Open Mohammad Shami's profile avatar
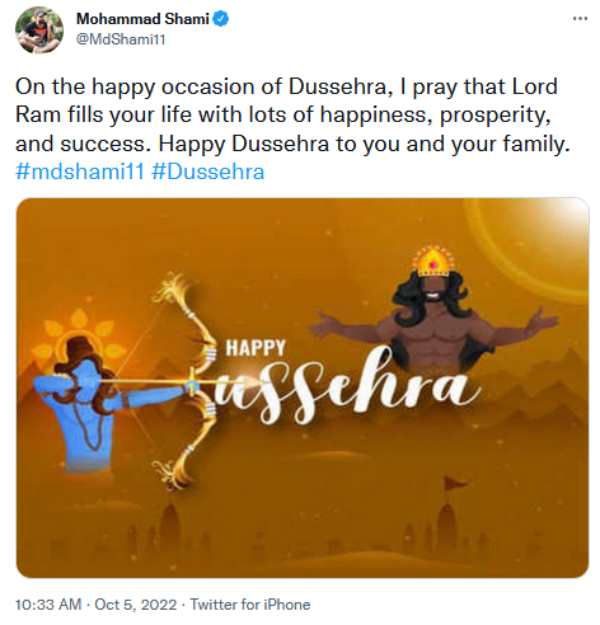Screen dimensions: 600x625 [x=39, y=30]
